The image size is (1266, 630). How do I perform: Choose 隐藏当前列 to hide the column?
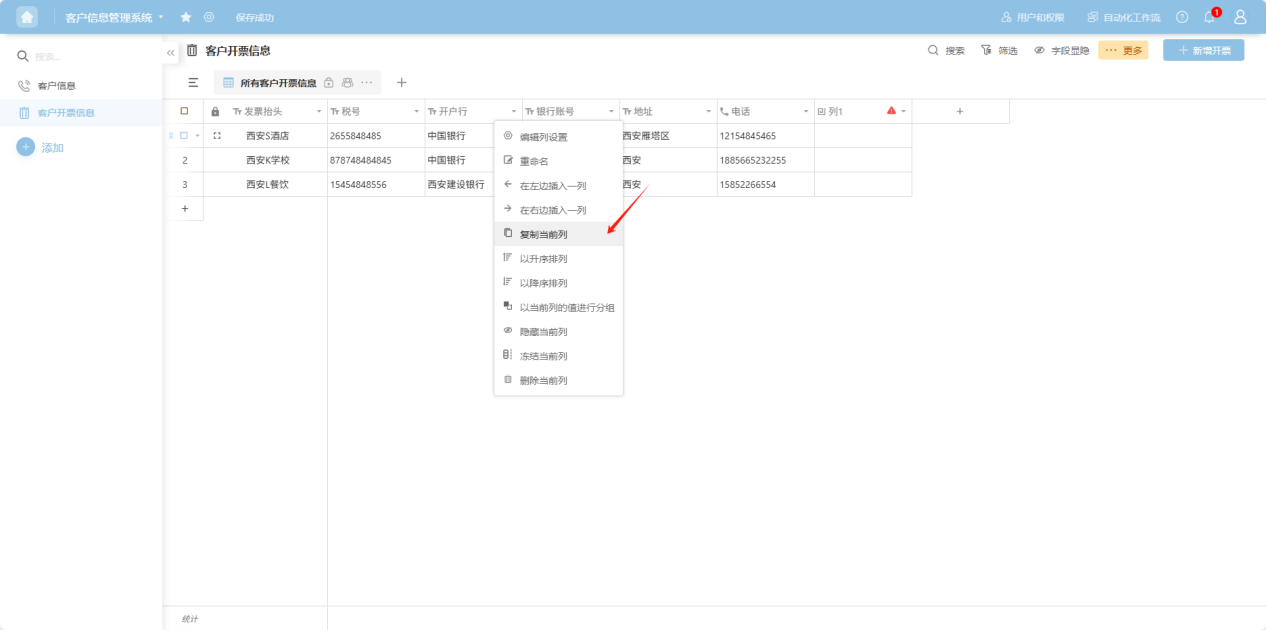pyautogui.click(x=543, y=332)
